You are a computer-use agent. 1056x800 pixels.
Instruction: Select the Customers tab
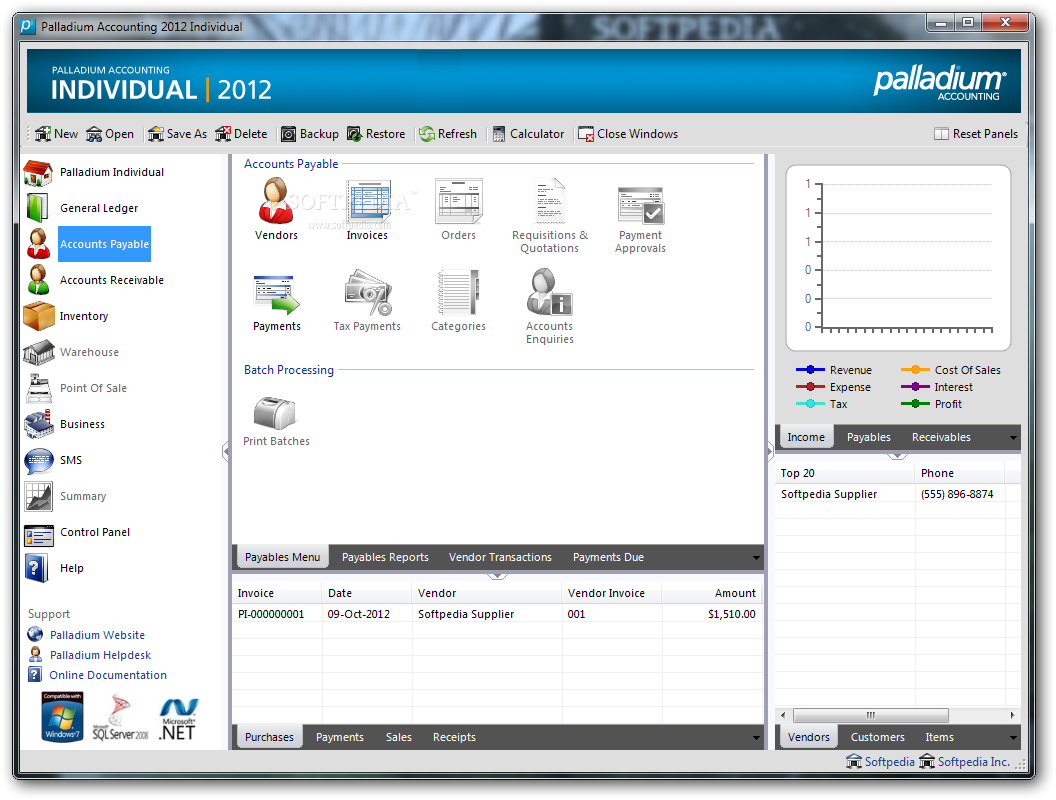click(x=878, y=737)
